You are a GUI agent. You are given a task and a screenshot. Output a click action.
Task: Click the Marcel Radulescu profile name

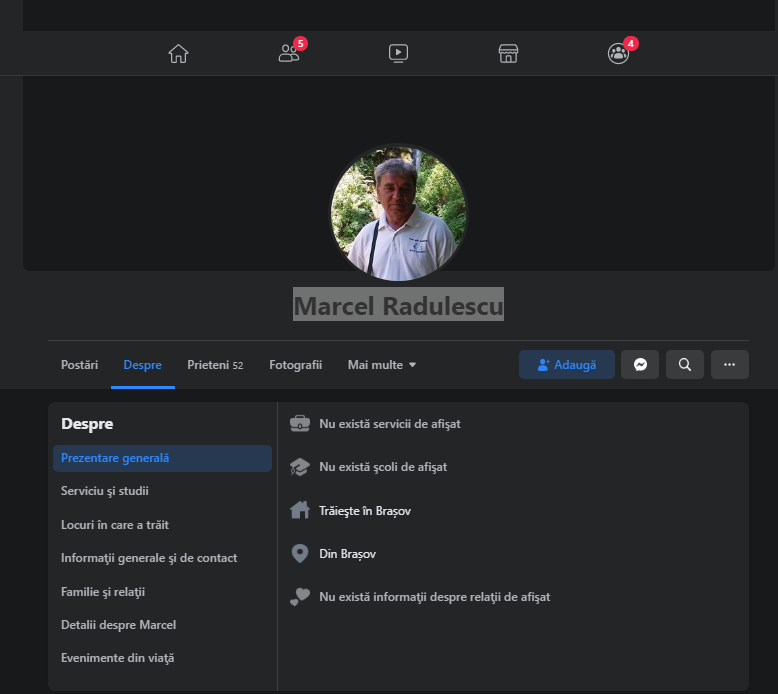(398, 305)
